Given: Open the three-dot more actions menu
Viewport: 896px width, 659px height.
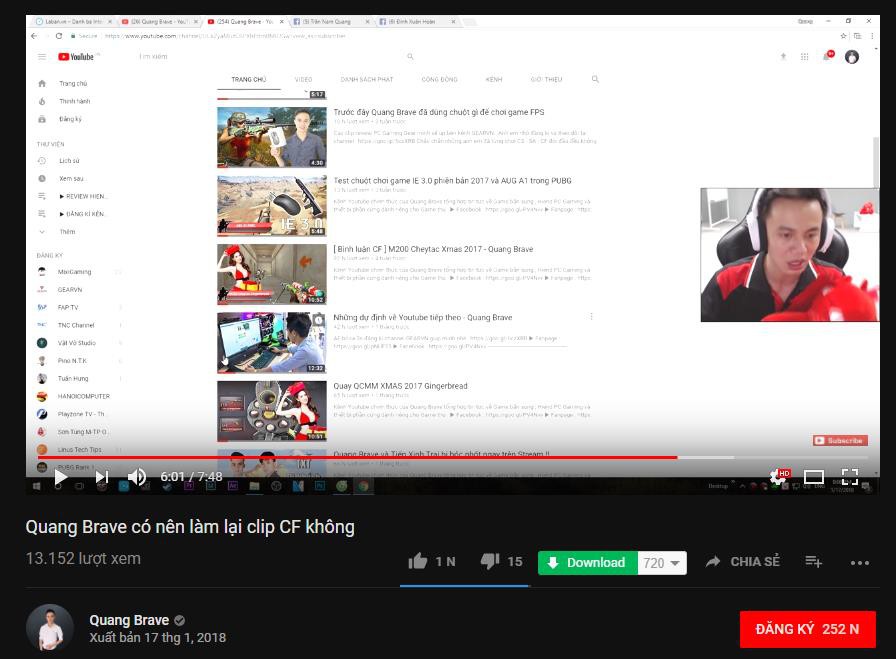Looking at the screenshot, I should (859, 563).
